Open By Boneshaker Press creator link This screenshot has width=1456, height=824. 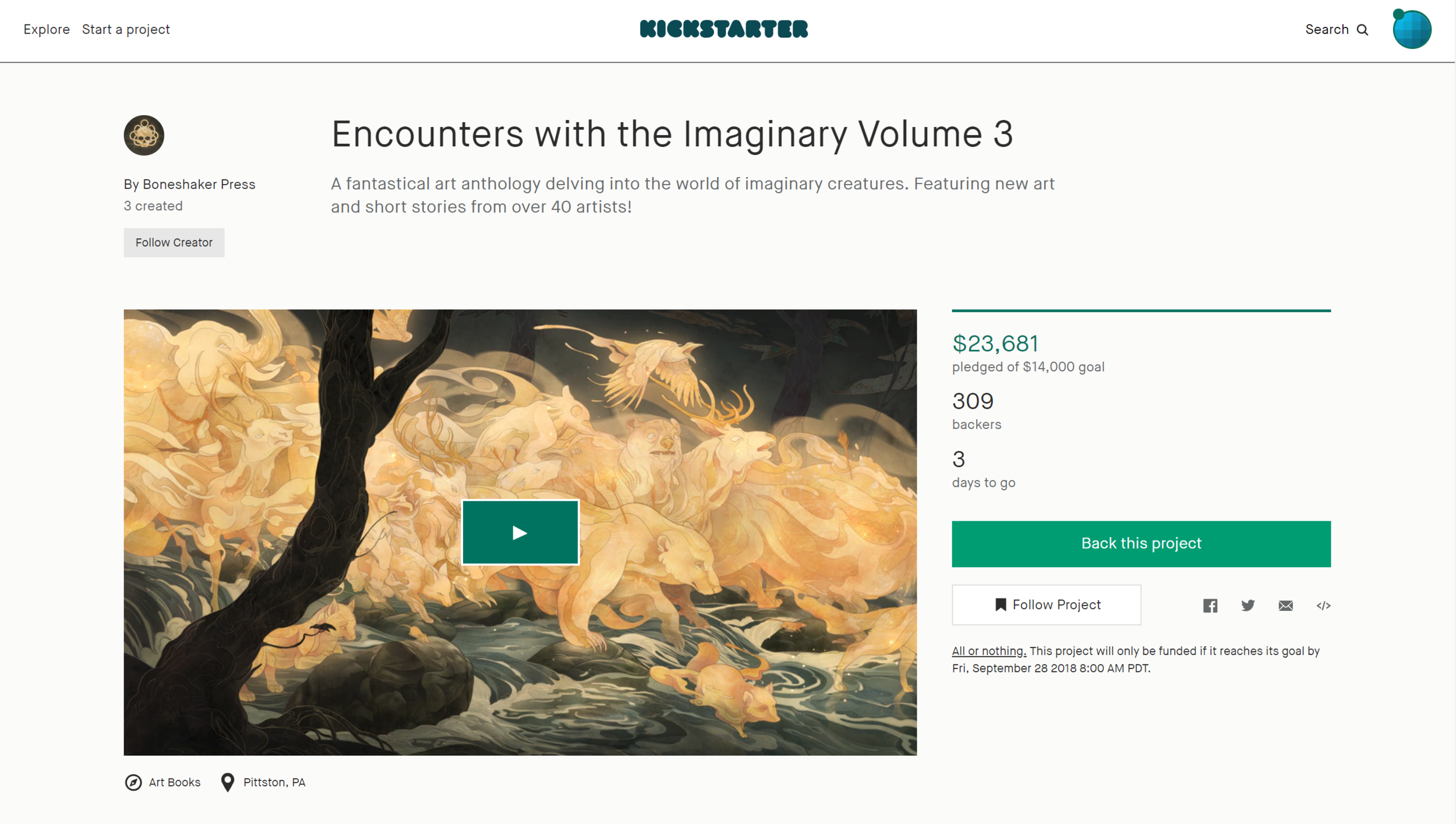tap(189, 184)
